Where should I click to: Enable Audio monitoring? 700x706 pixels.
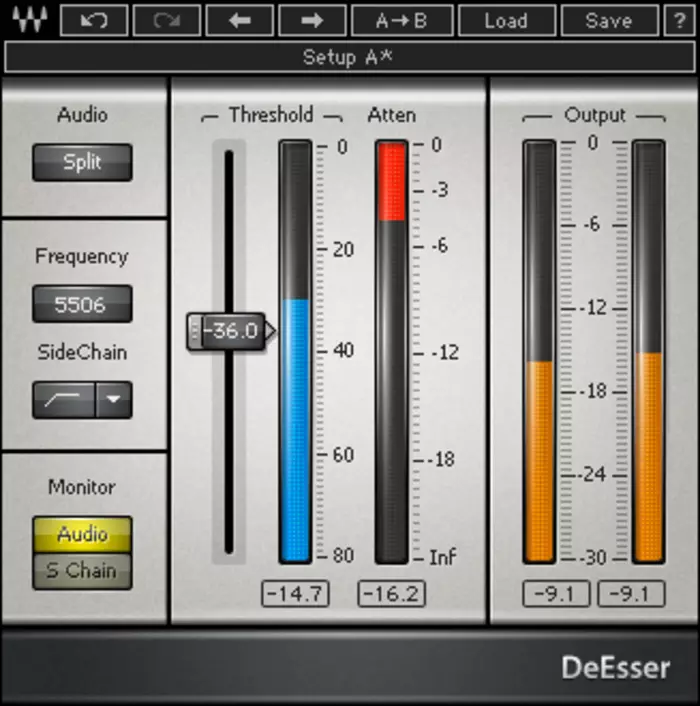tap(82, 534)
